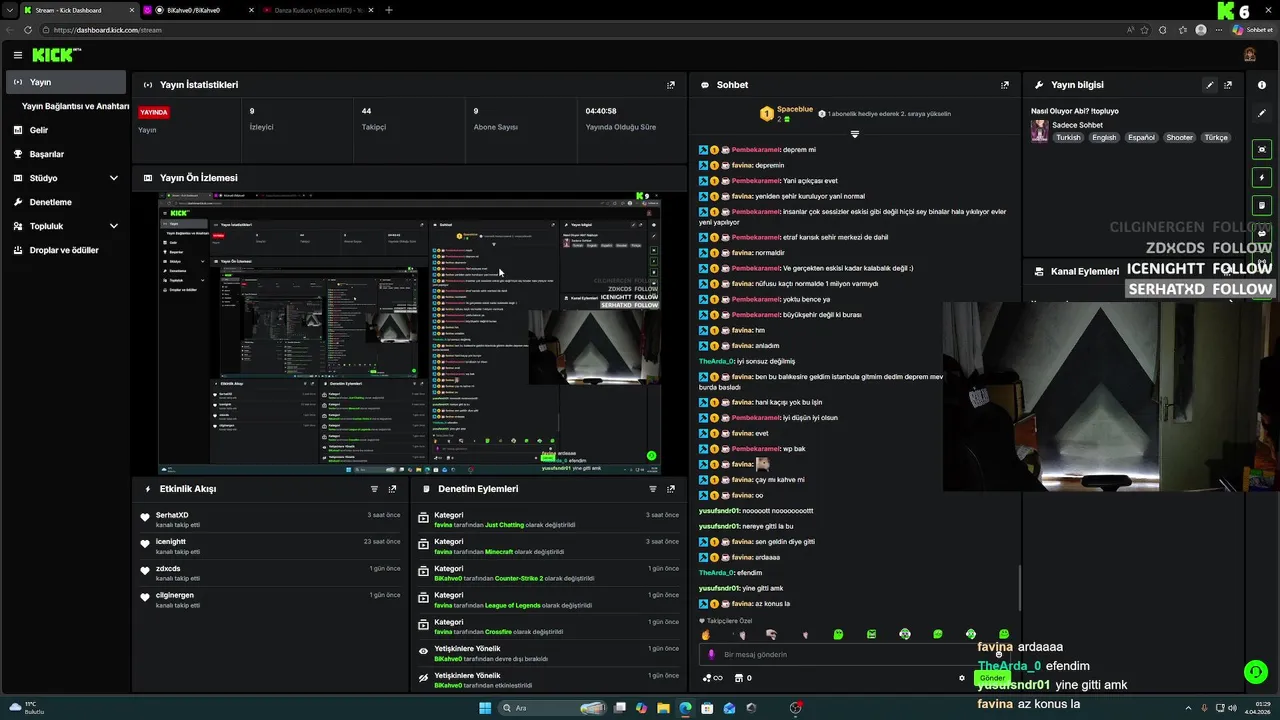Click the Just Chatting category link

click(504, 525)
